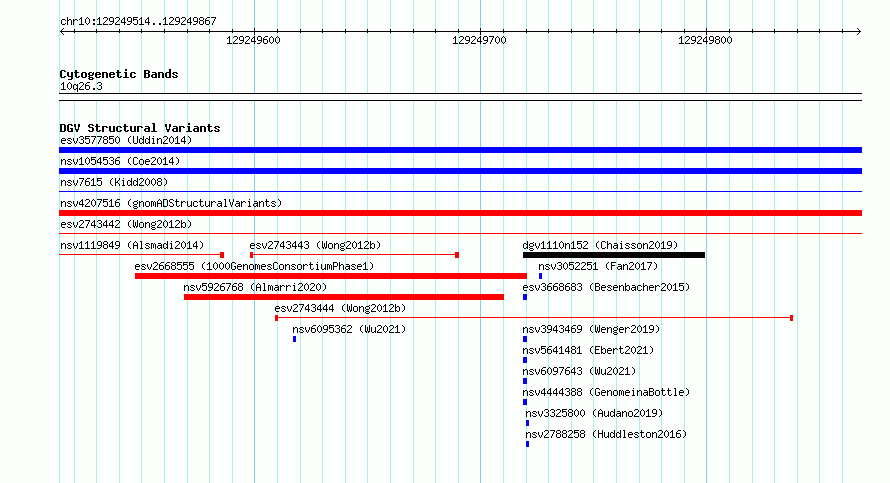This screenshot has height=483, width=890.
Task: Click the esv3577850 (Uddin2014) variant label
Action: (126, 140)
